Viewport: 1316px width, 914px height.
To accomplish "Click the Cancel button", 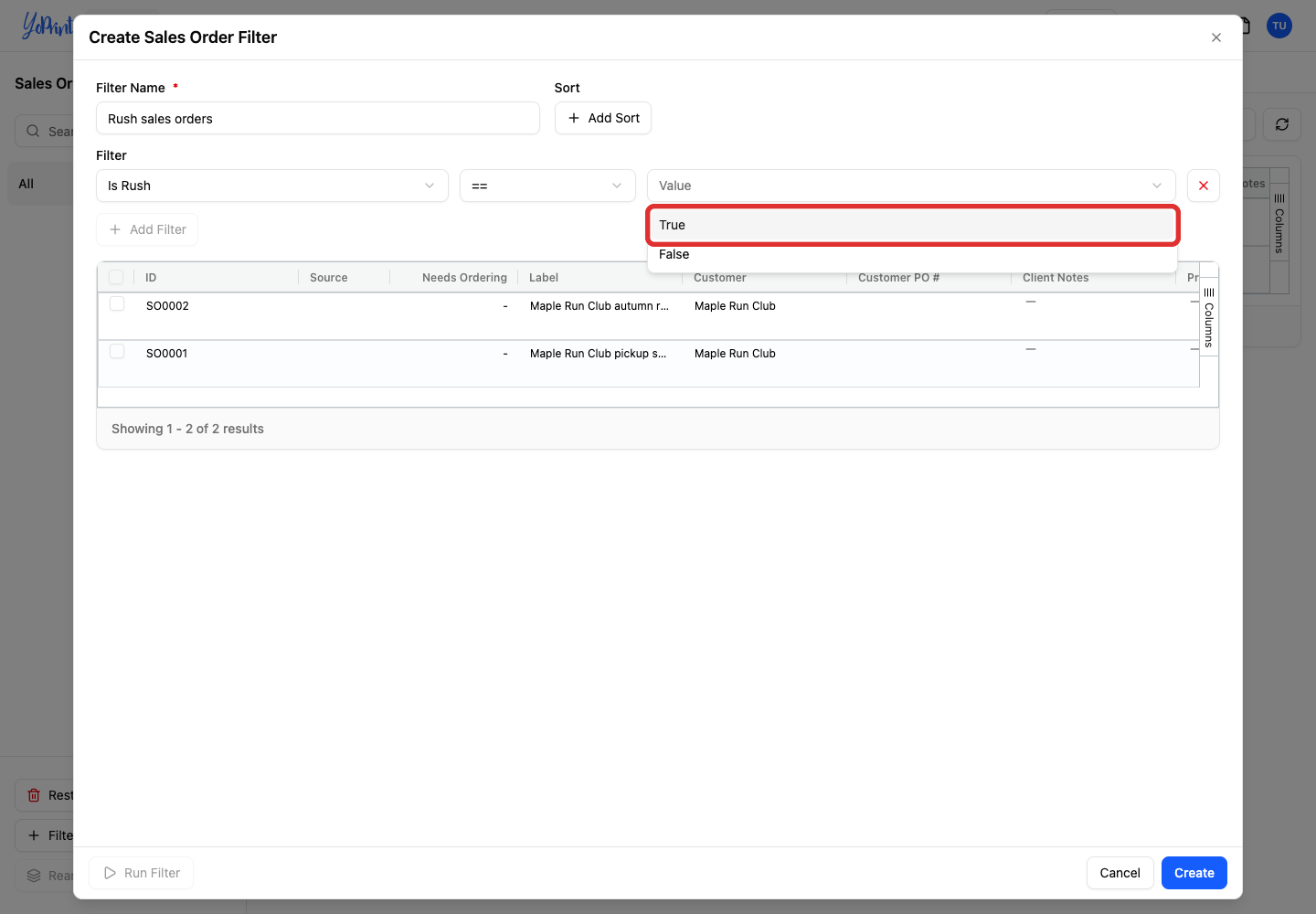I will coord(1120,873).
